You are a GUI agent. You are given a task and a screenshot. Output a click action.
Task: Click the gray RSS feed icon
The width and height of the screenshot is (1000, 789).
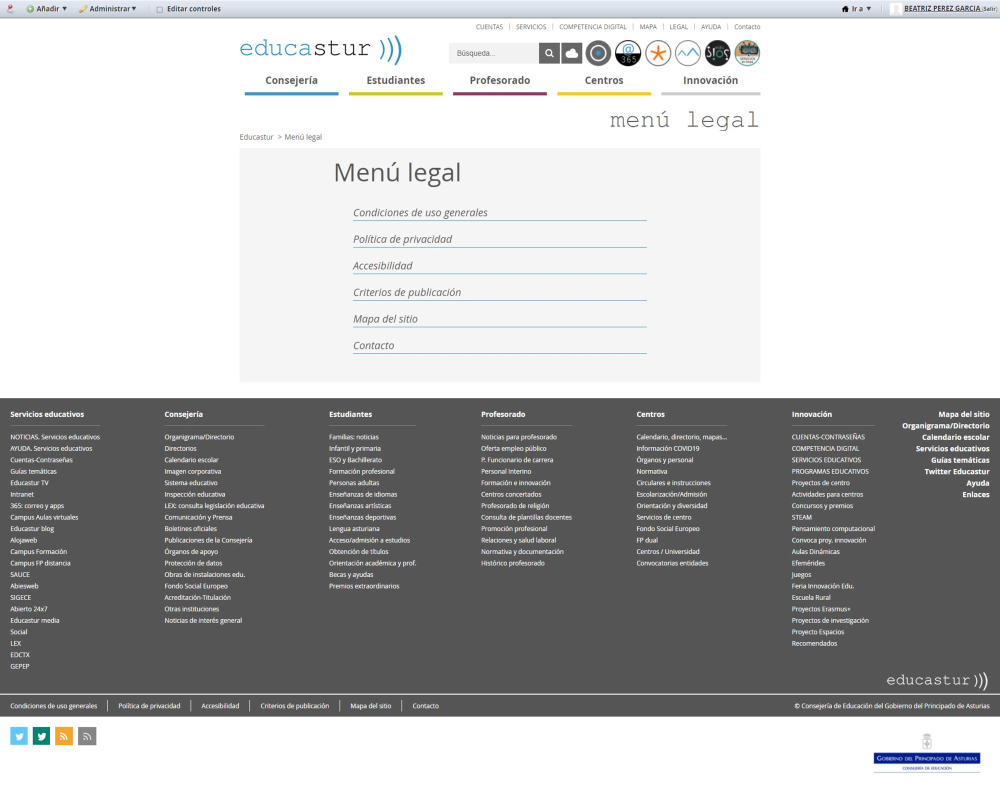click(x=87, y=736)
